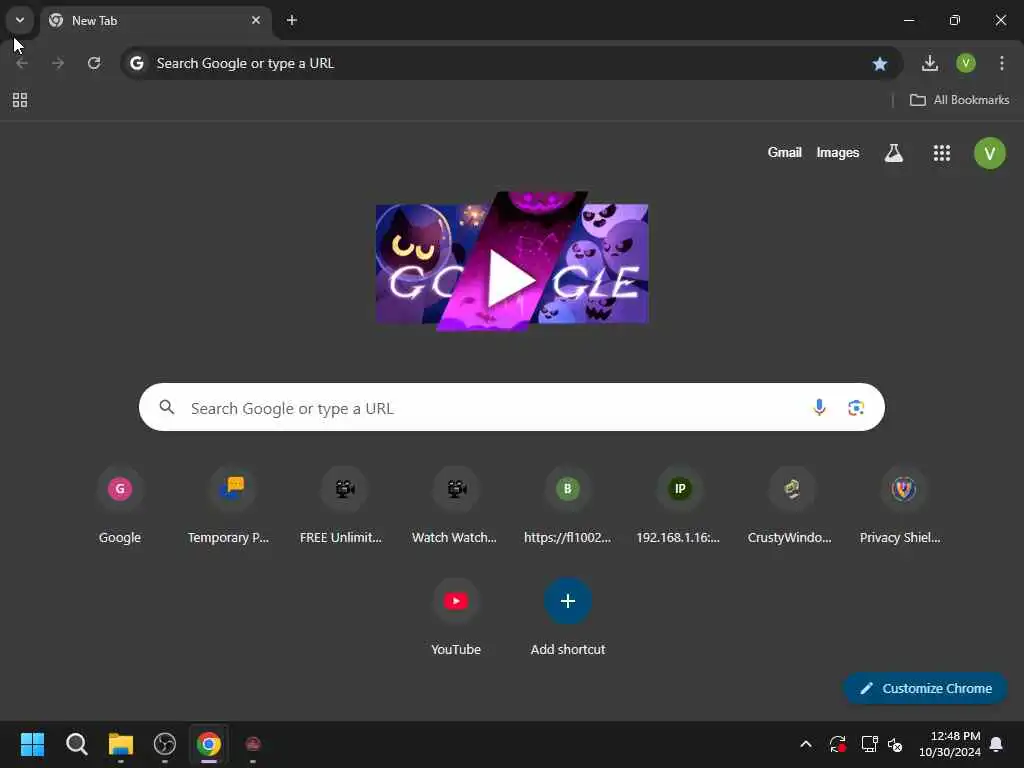Click the sync status tray icon

(x=838, y=744)
